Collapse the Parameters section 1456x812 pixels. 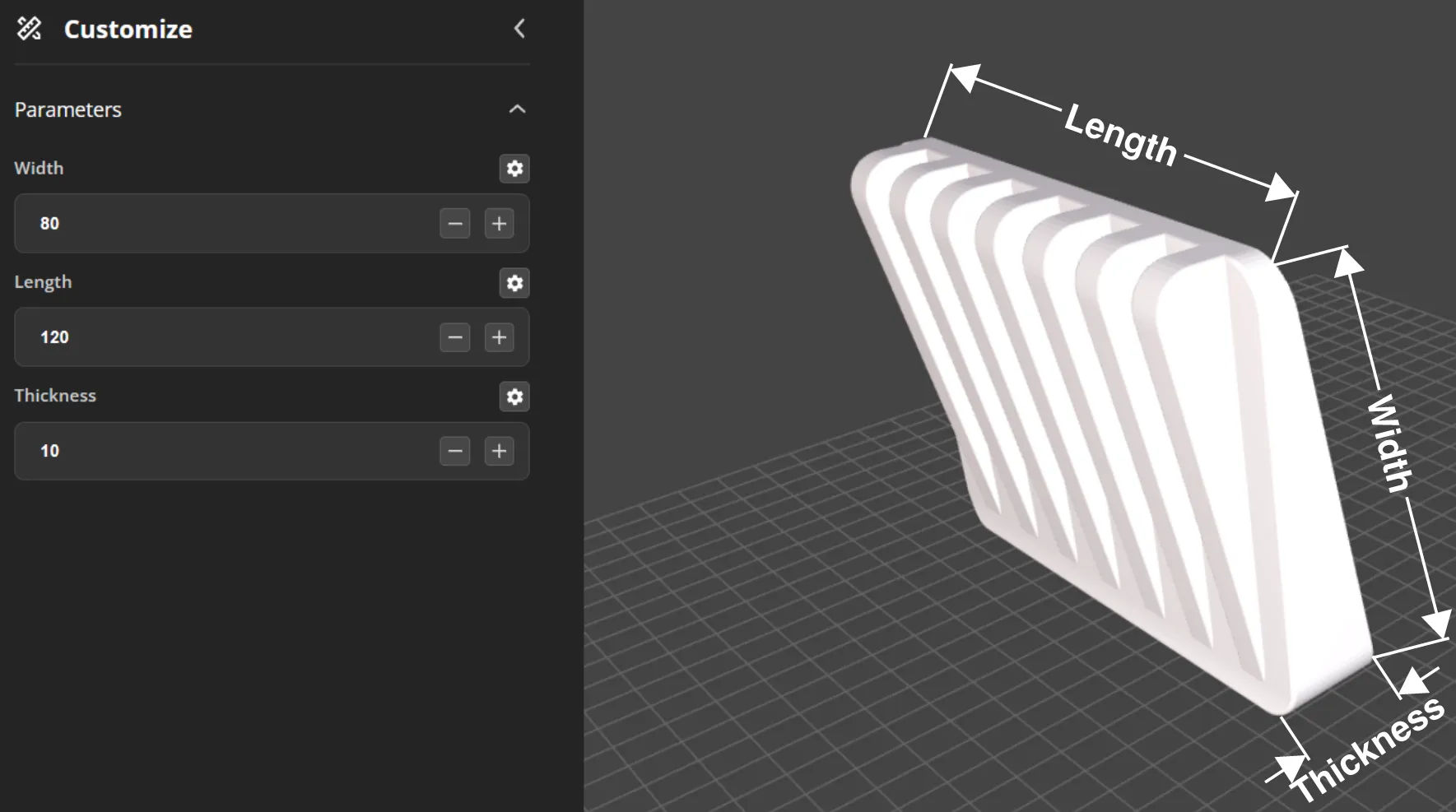coord(517,109)
